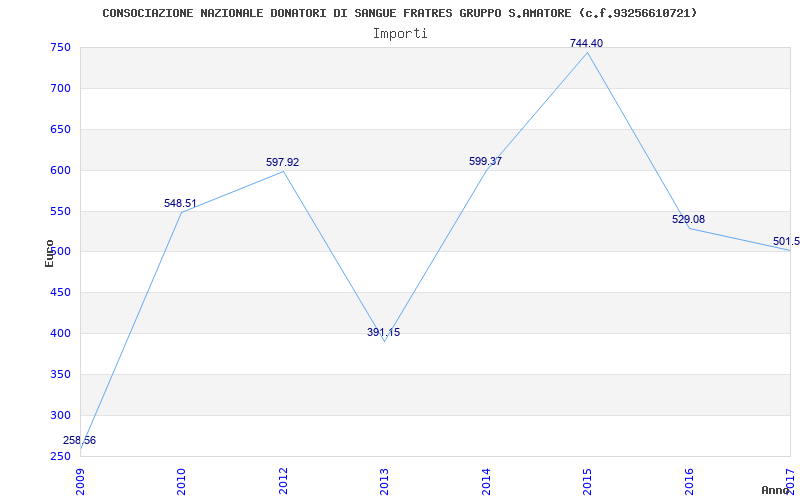
Task: Click the 2014 x-axis year label
Action: [486, 482]
